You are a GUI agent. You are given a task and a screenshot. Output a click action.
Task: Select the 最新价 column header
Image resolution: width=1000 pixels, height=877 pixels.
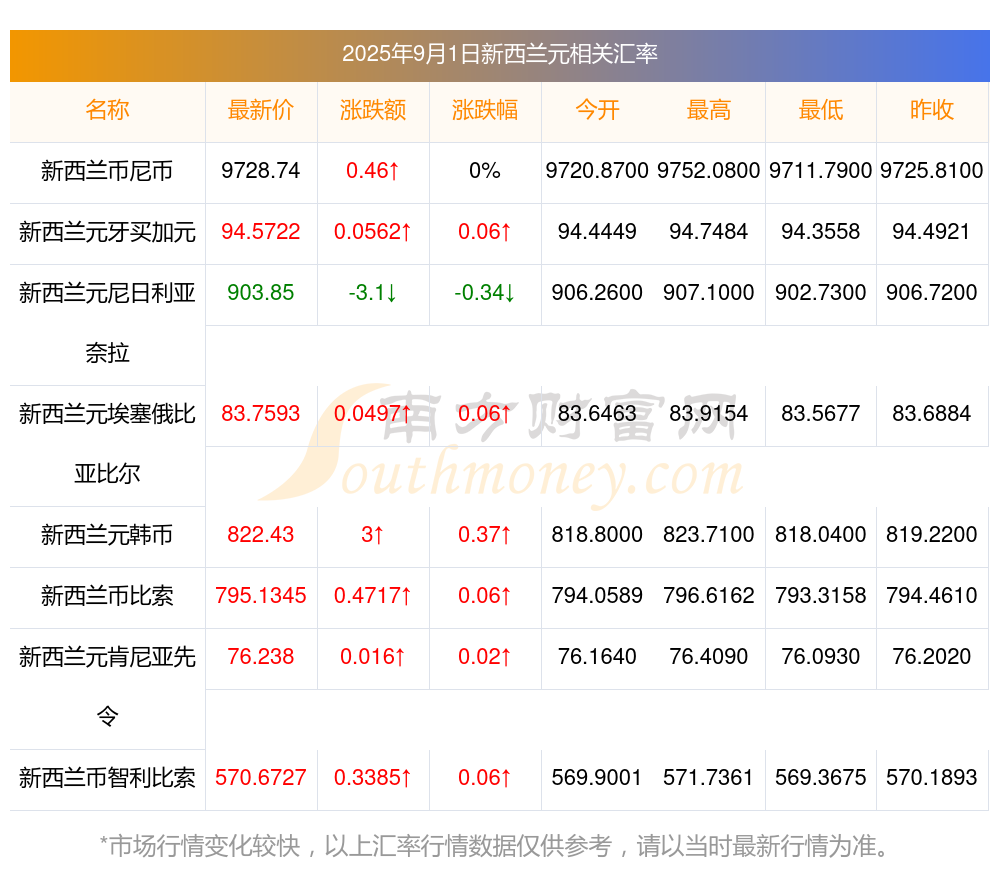261,110
